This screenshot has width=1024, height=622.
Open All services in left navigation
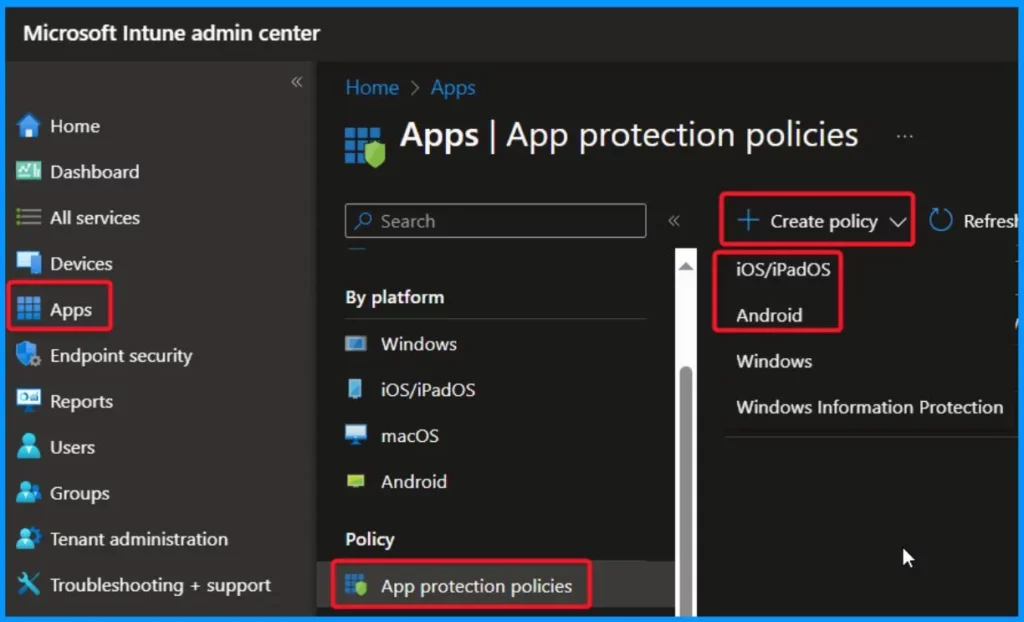(x=95, y=218)
